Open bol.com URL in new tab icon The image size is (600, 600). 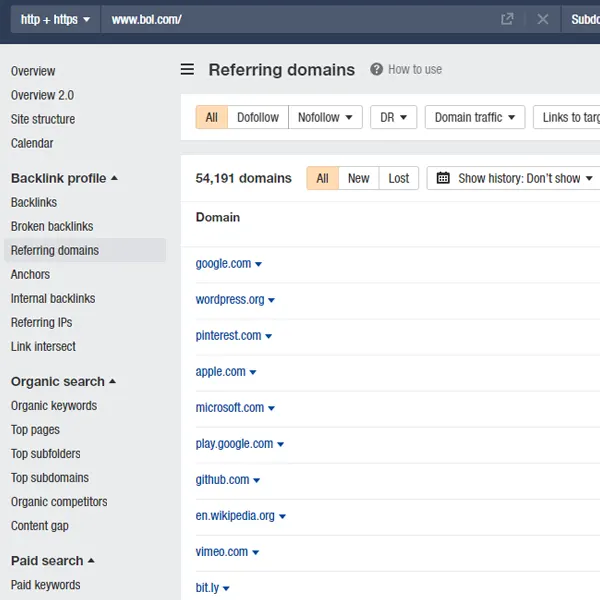tap(507, 19)
